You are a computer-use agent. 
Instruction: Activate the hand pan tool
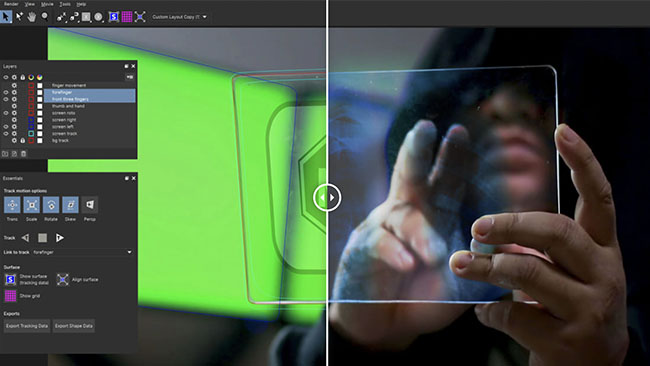[32, 17]
